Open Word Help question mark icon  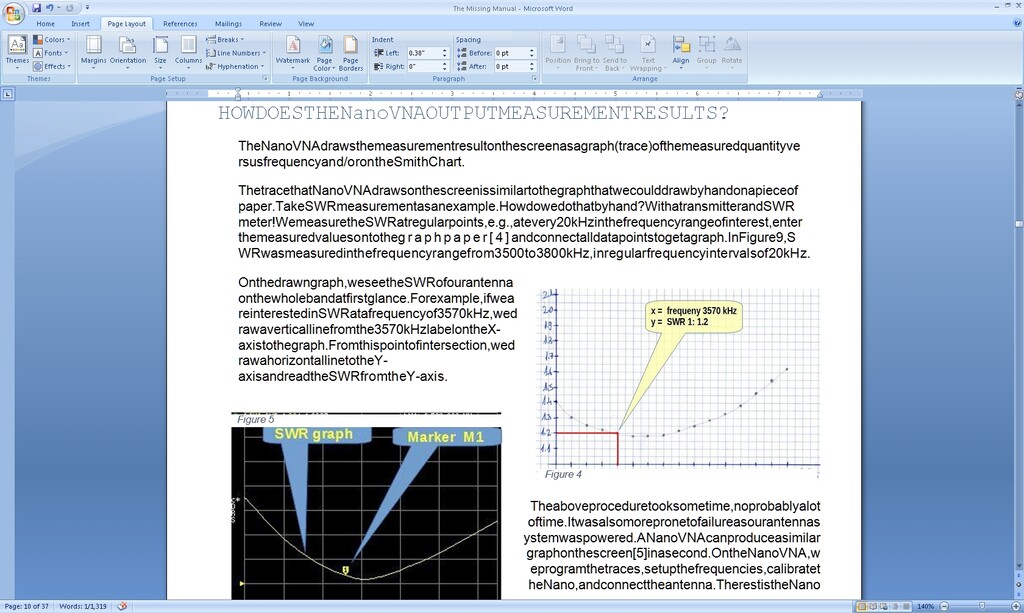(x=1016, y=23)
